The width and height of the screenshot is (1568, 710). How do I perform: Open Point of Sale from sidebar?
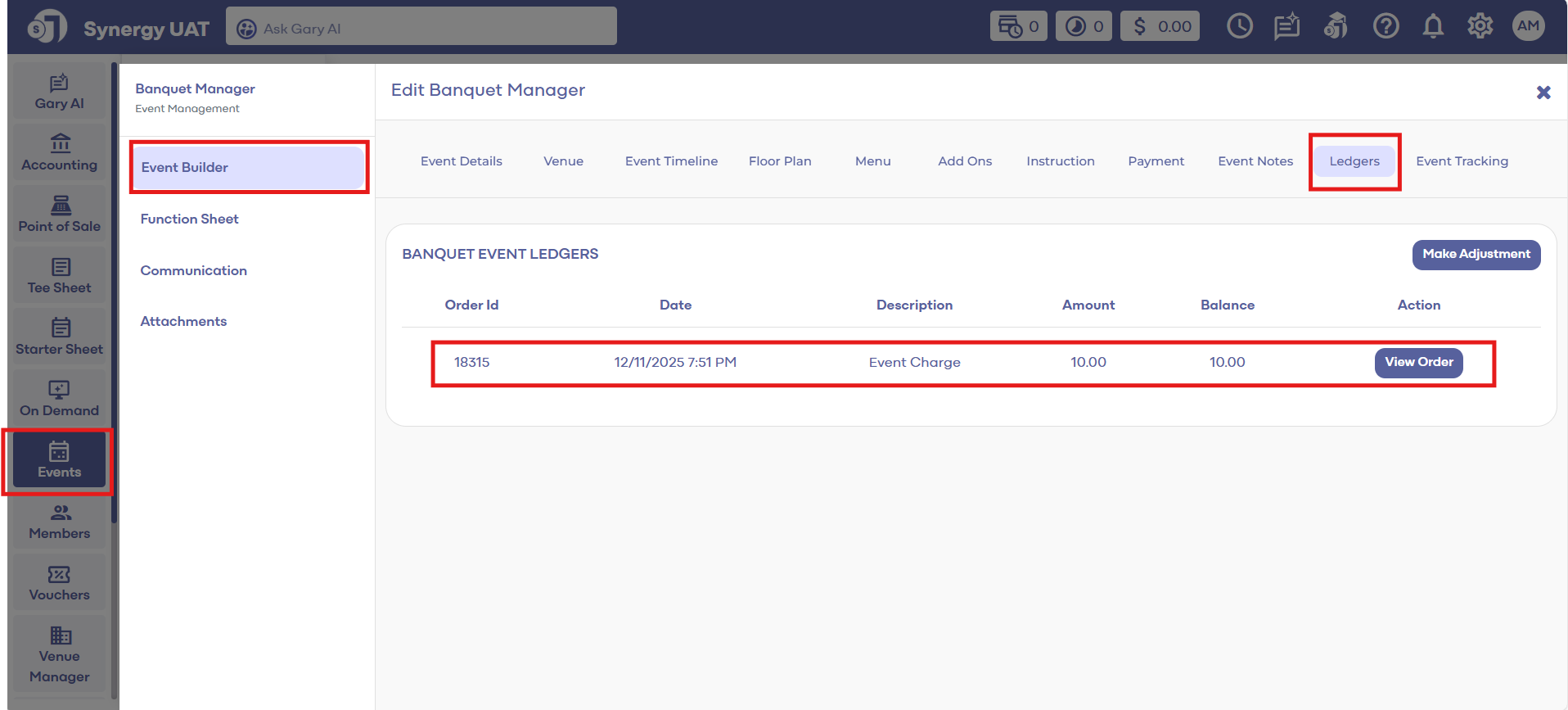click(59, 215)
